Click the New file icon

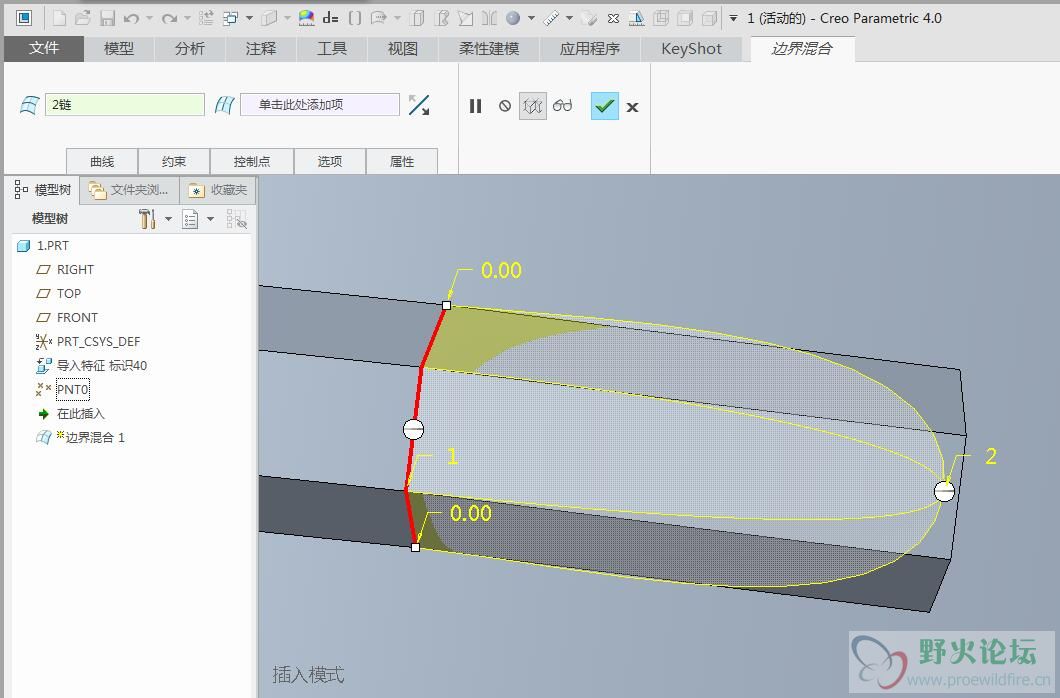[x=59, y=18]
